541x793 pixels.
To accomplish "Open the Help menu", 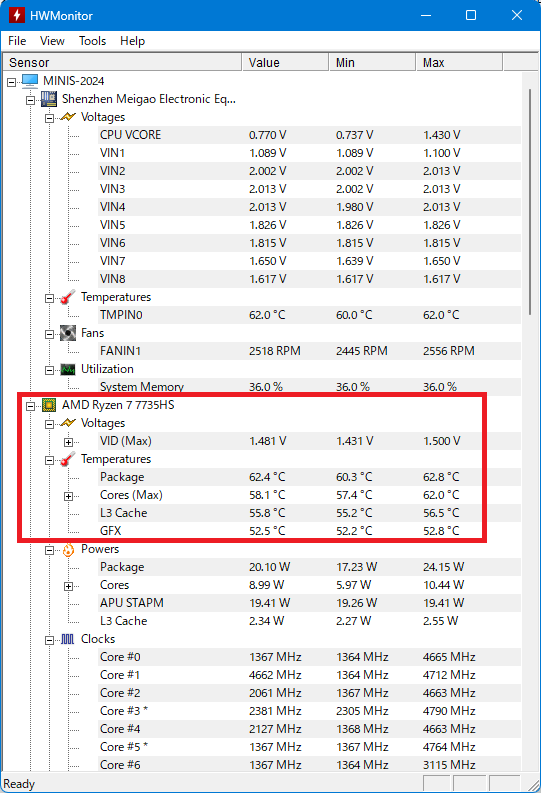I will [132, 41].
